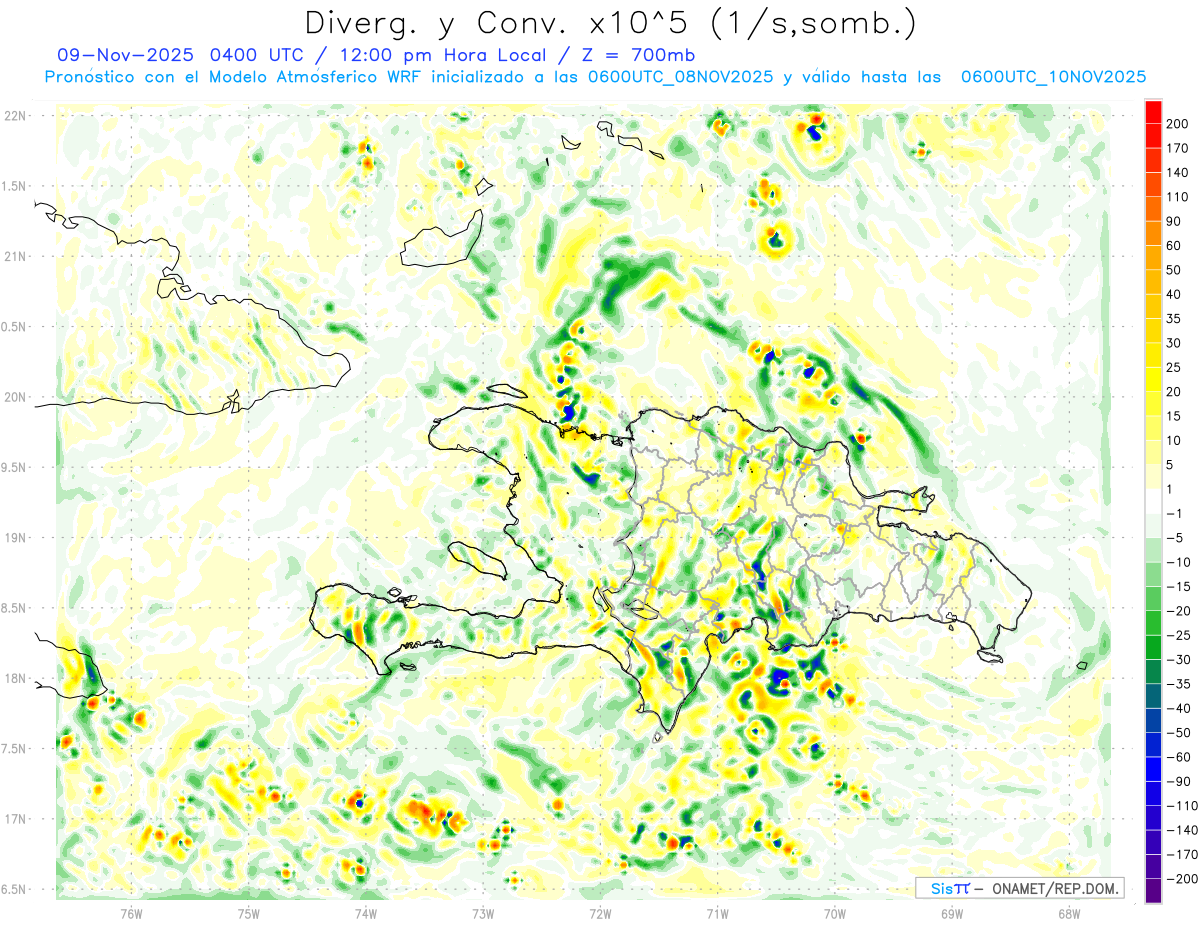
Task: Select the 68W longitude label
Action: [1069, 913]
